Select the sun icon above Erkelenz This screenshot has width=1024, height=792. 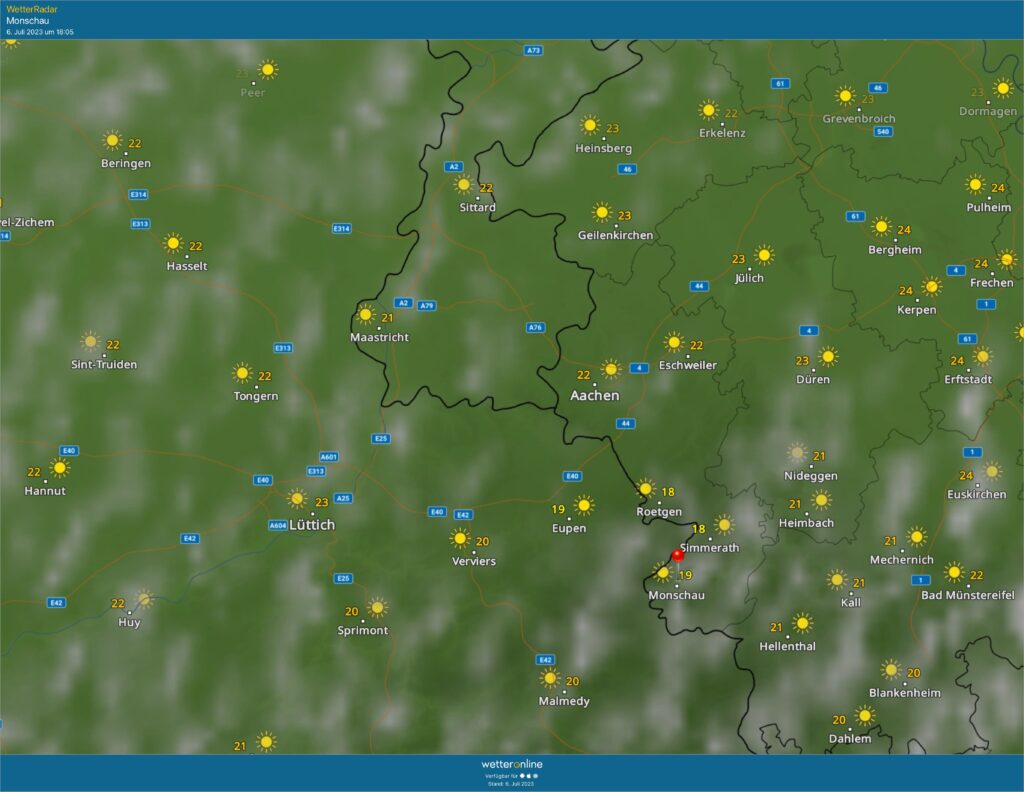(x=709, y=110)
